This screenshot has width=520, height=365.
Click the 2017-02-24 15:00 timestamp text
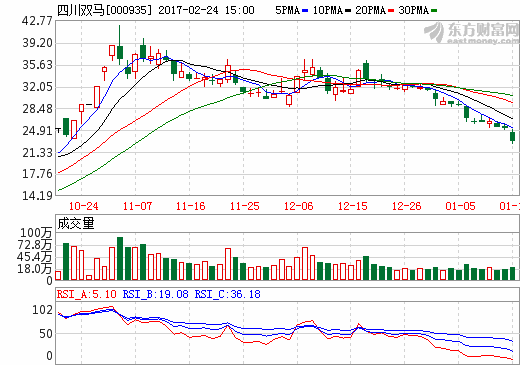(x=206, y=10)
